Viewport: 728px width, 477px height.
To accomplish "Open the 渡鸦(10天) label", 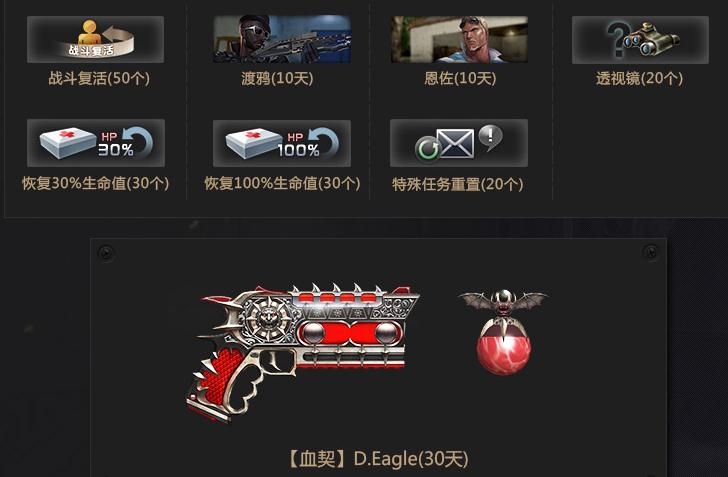I will 277,78.
